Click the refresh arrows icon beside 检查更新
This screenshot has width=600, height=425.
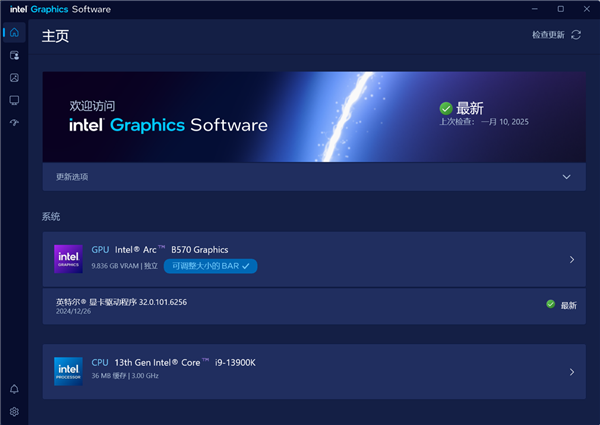pos(576,35)
